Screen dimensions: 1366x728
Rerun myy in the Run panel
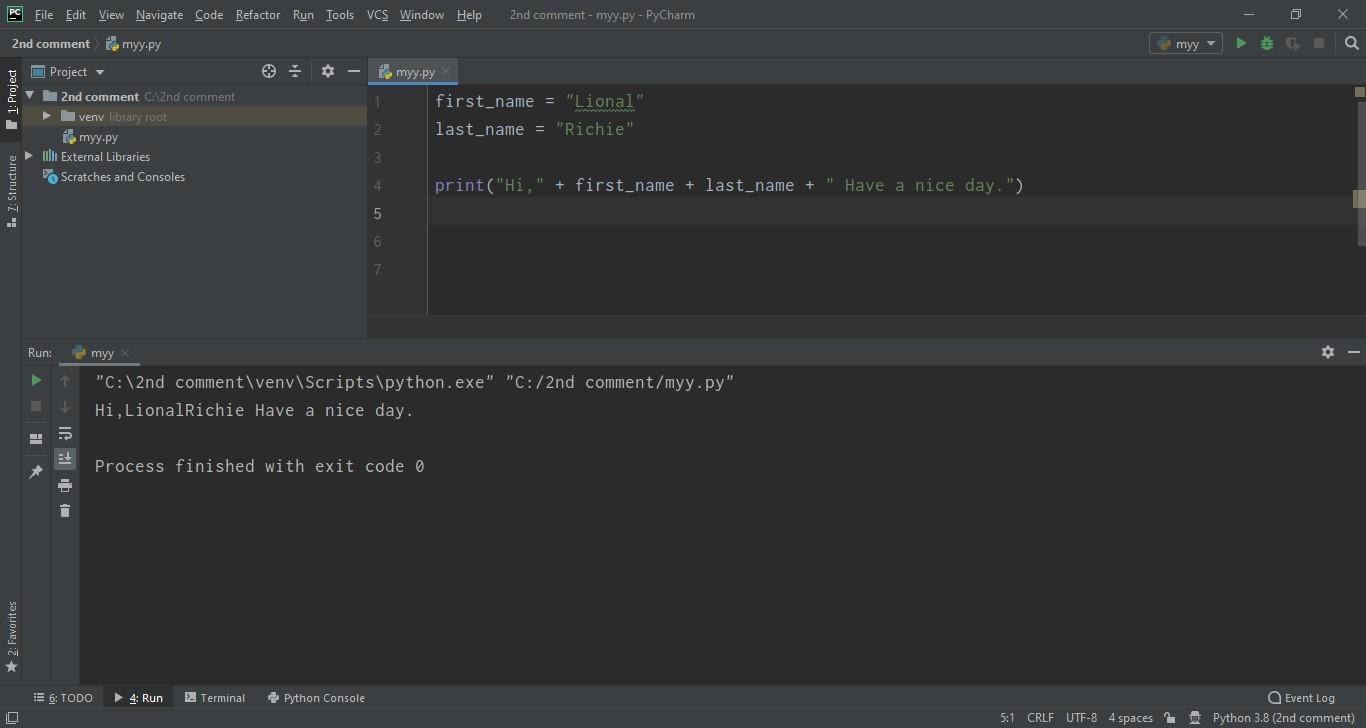pos(36,380)
